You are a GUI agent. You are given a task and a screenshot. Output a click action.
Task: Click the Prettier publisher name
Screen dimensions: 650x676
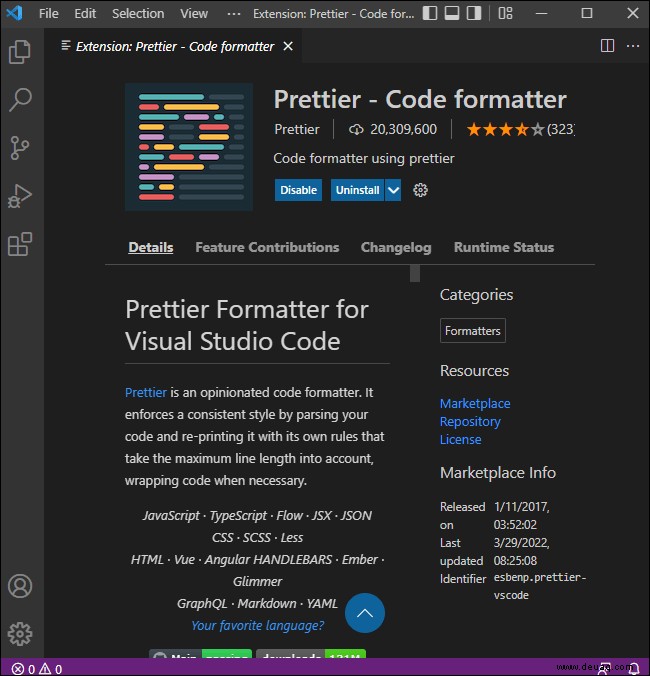[x=297, y=129]
